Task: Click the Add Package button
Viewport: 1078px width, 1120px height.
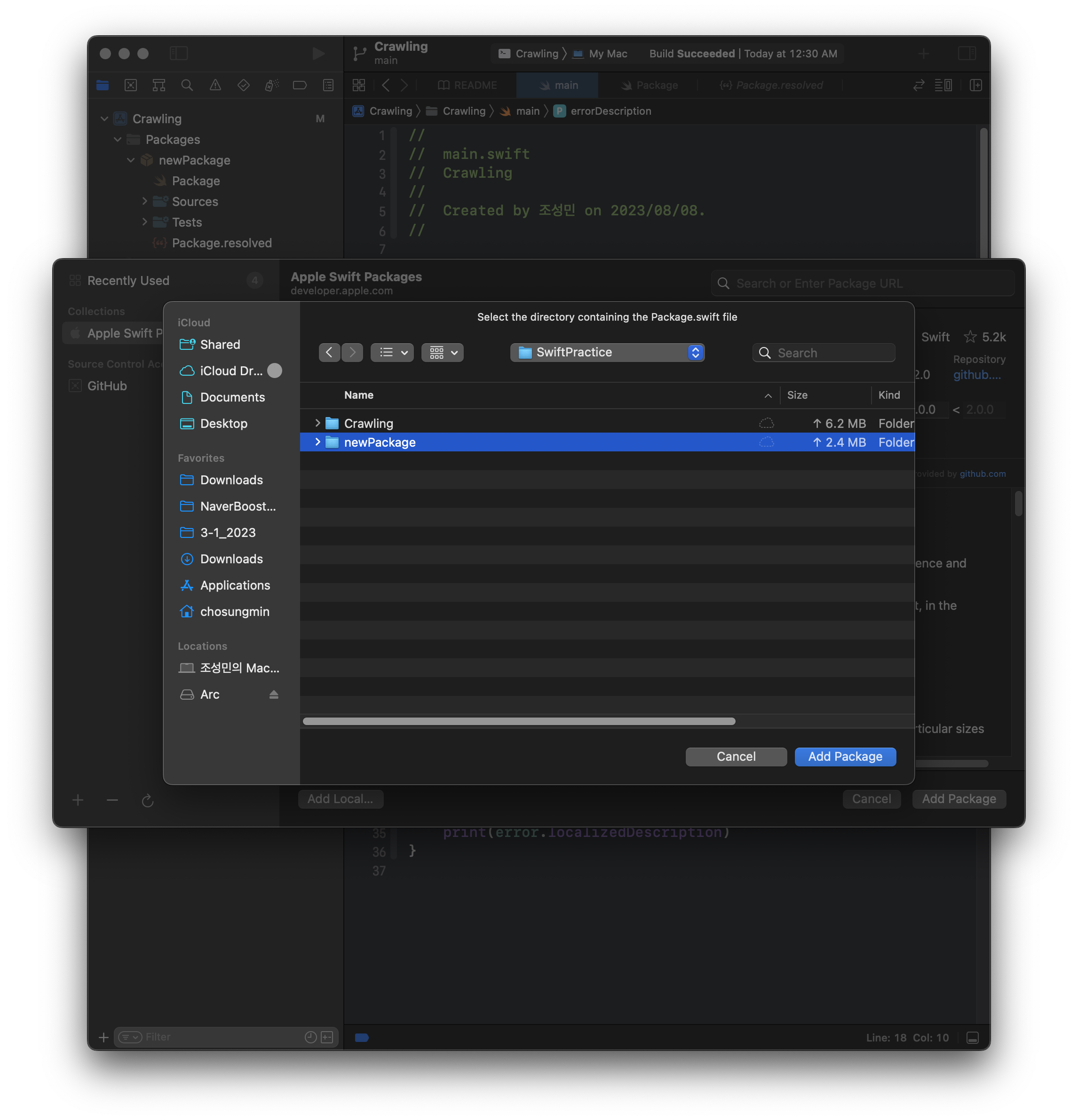Action: tap(845, 757)
